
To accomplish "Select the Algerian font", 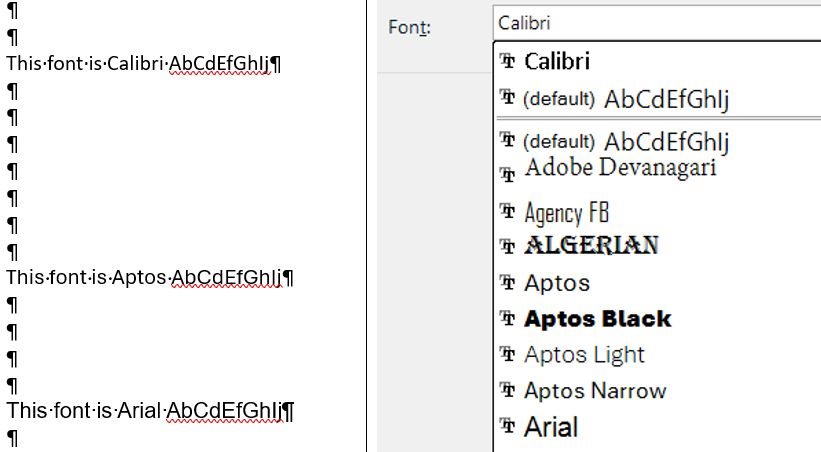I will (591, 245).
